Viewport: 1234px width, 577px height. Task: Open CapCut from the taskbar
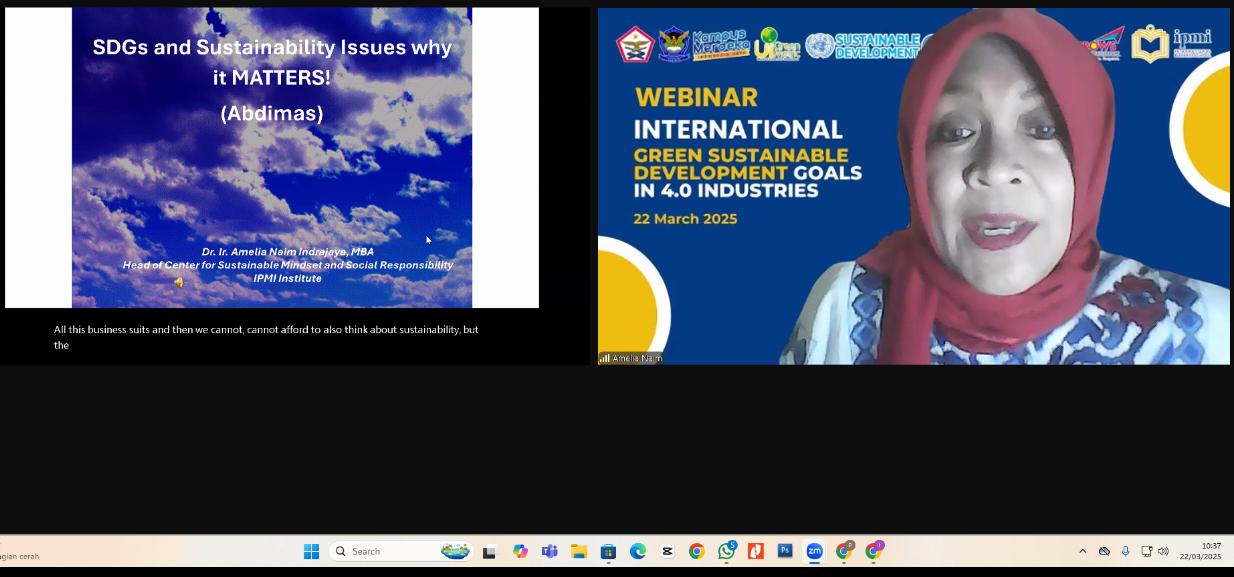(x=667, y=551)
